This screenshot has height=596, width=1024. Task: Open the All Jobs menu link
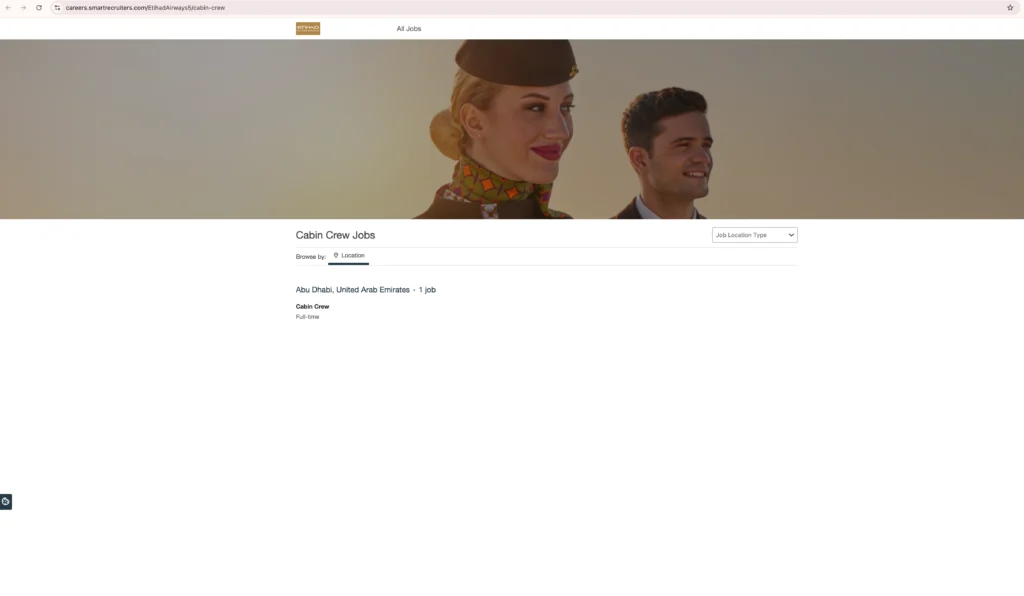[409, 29]
